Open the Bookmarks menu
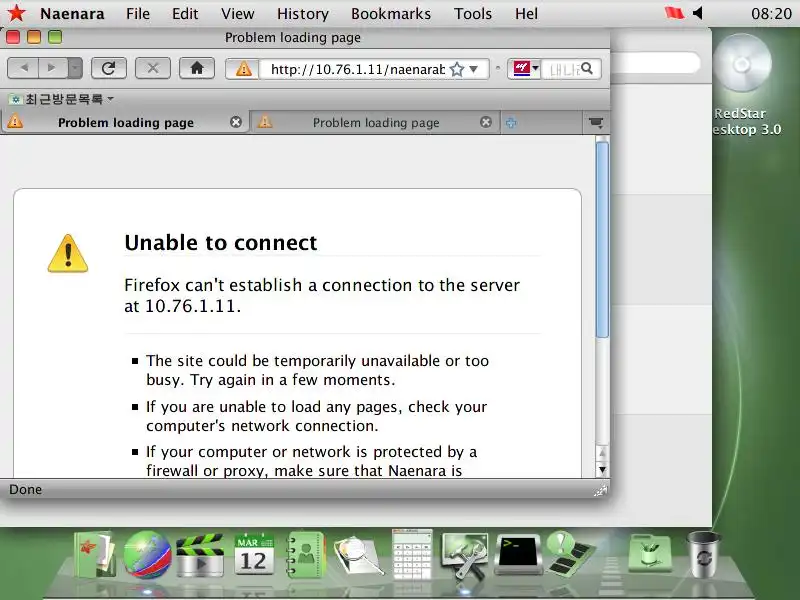800x600 pixels. pyautogui.click(x=391, y=14)
